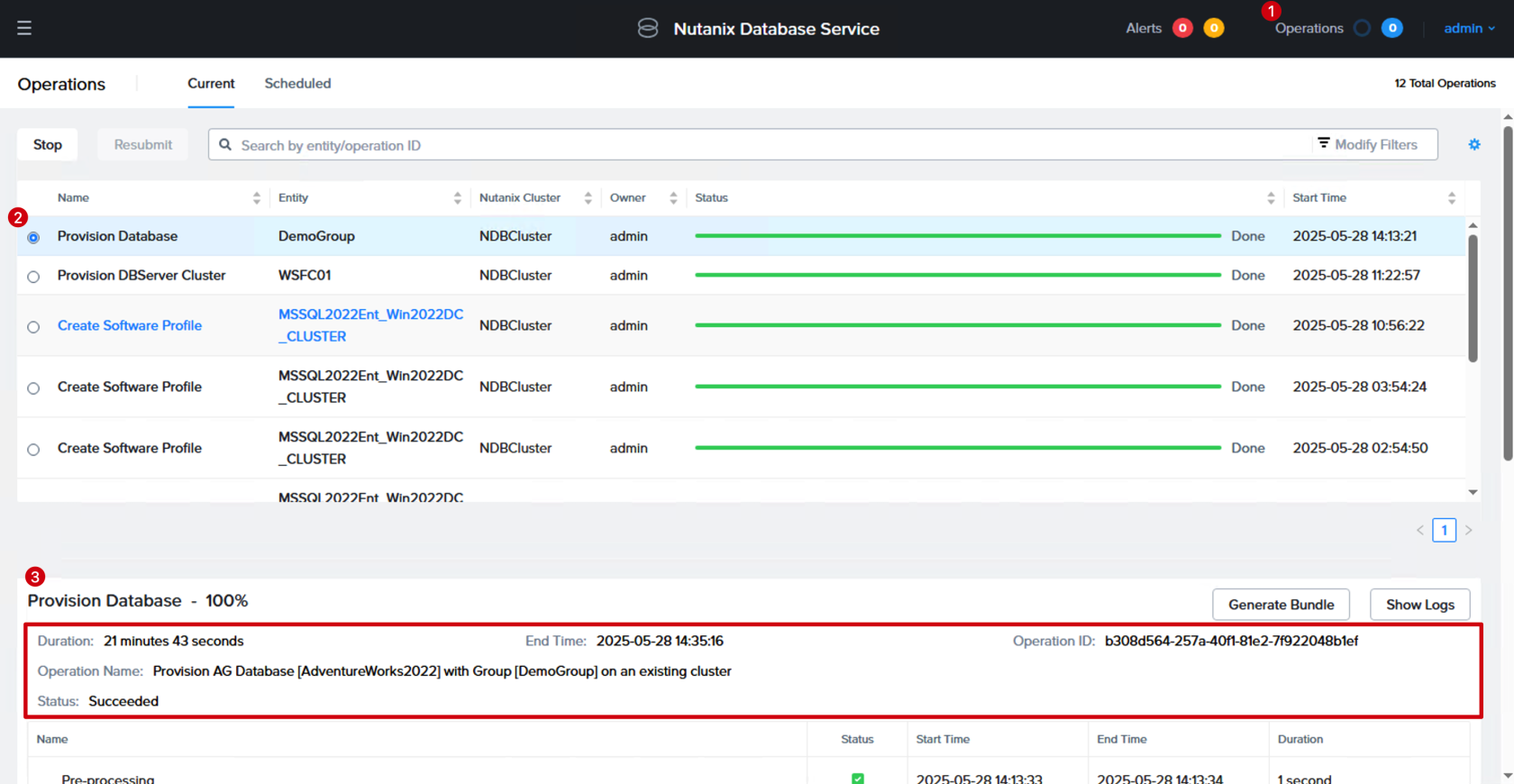Open the yellow warning alerts badge
The image size is (1514, 784).
(1214, 28)
